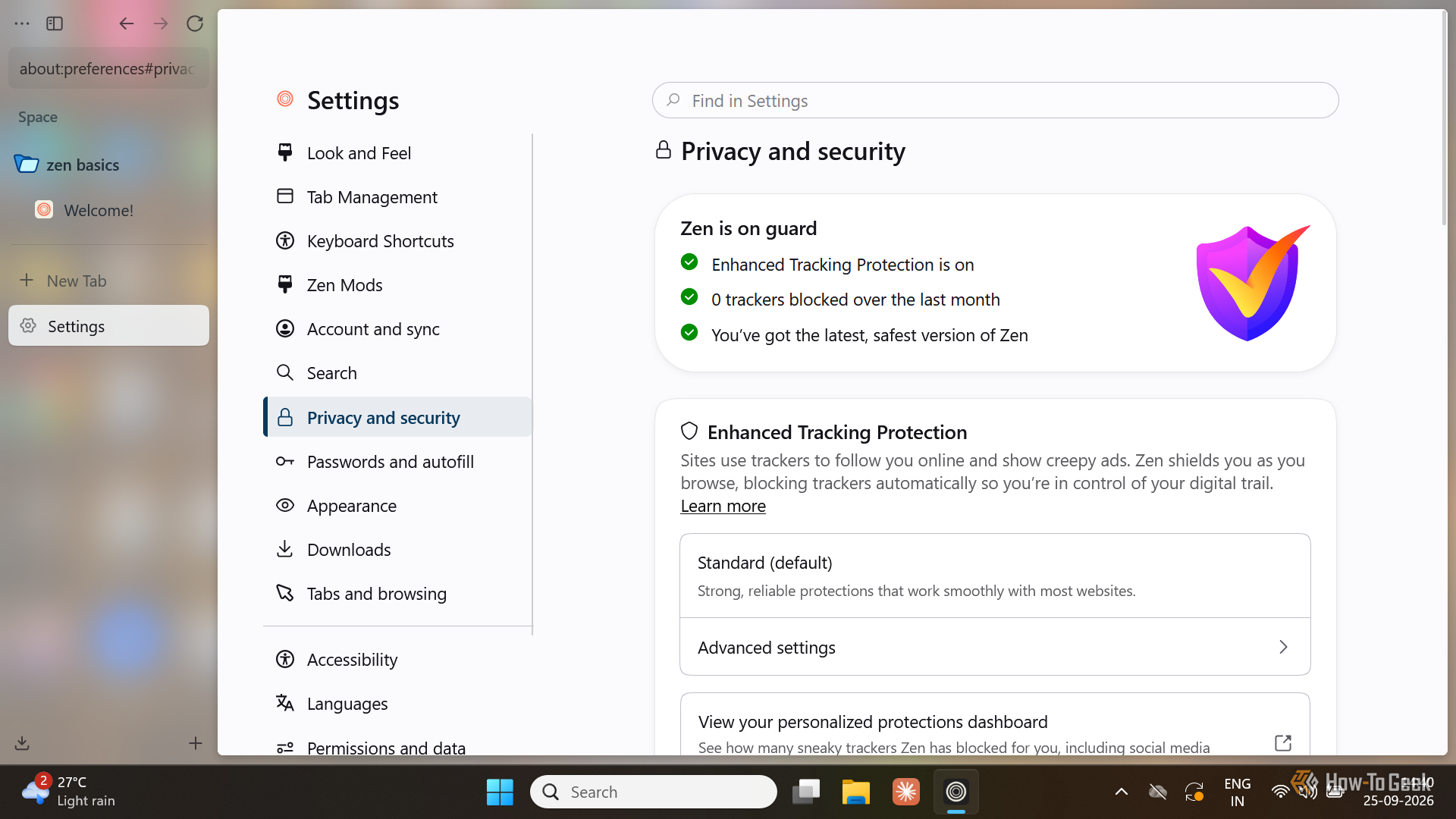1456x819 pixels.
Task: Toggle the sidebar layout icon
Action: click(55, 24)
